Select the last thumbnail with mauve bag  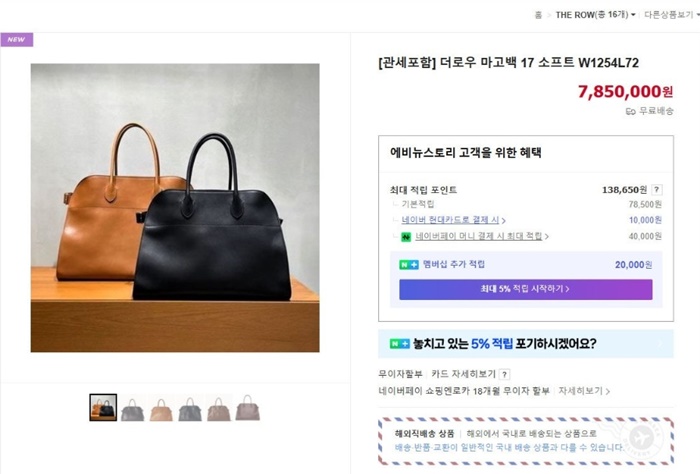pos(248,407)
